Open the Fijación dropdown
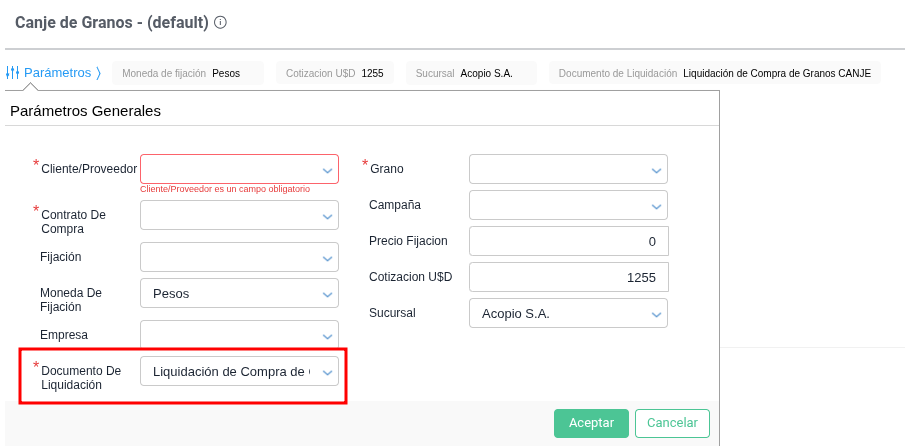 click(x=239, y=257)
